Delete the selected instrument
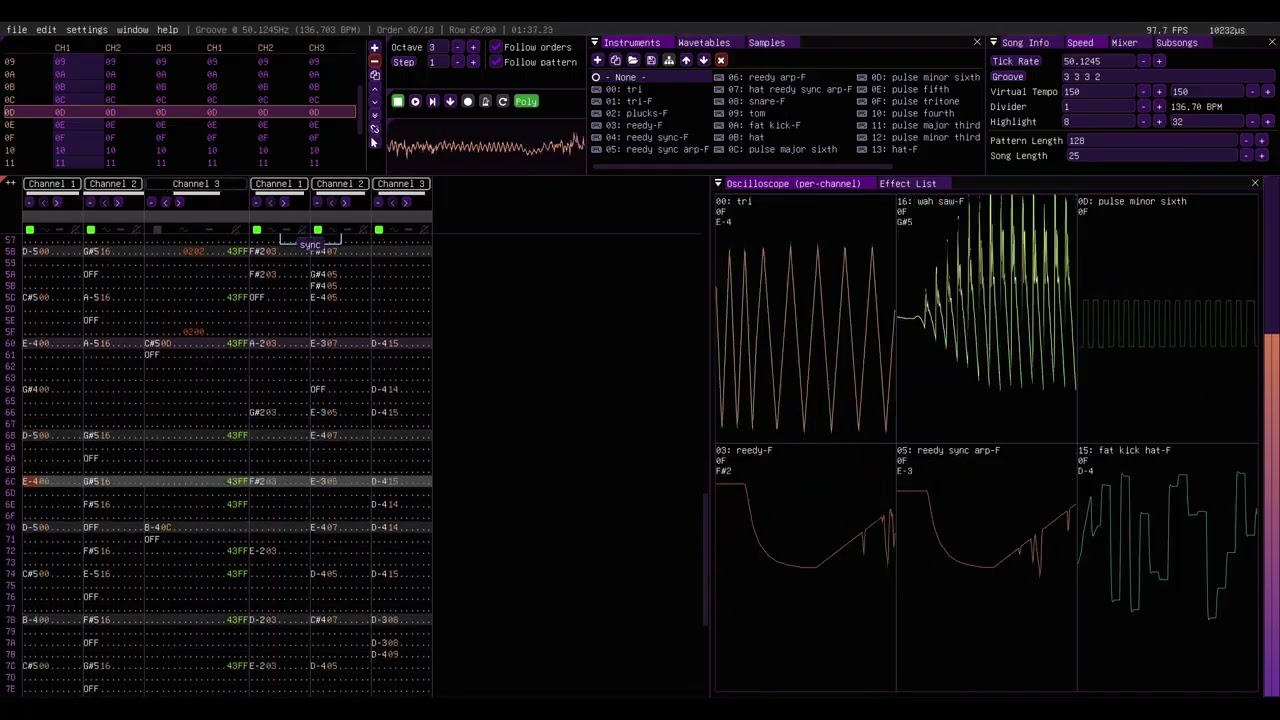1280x720 pixels. (x=721, y=60)
